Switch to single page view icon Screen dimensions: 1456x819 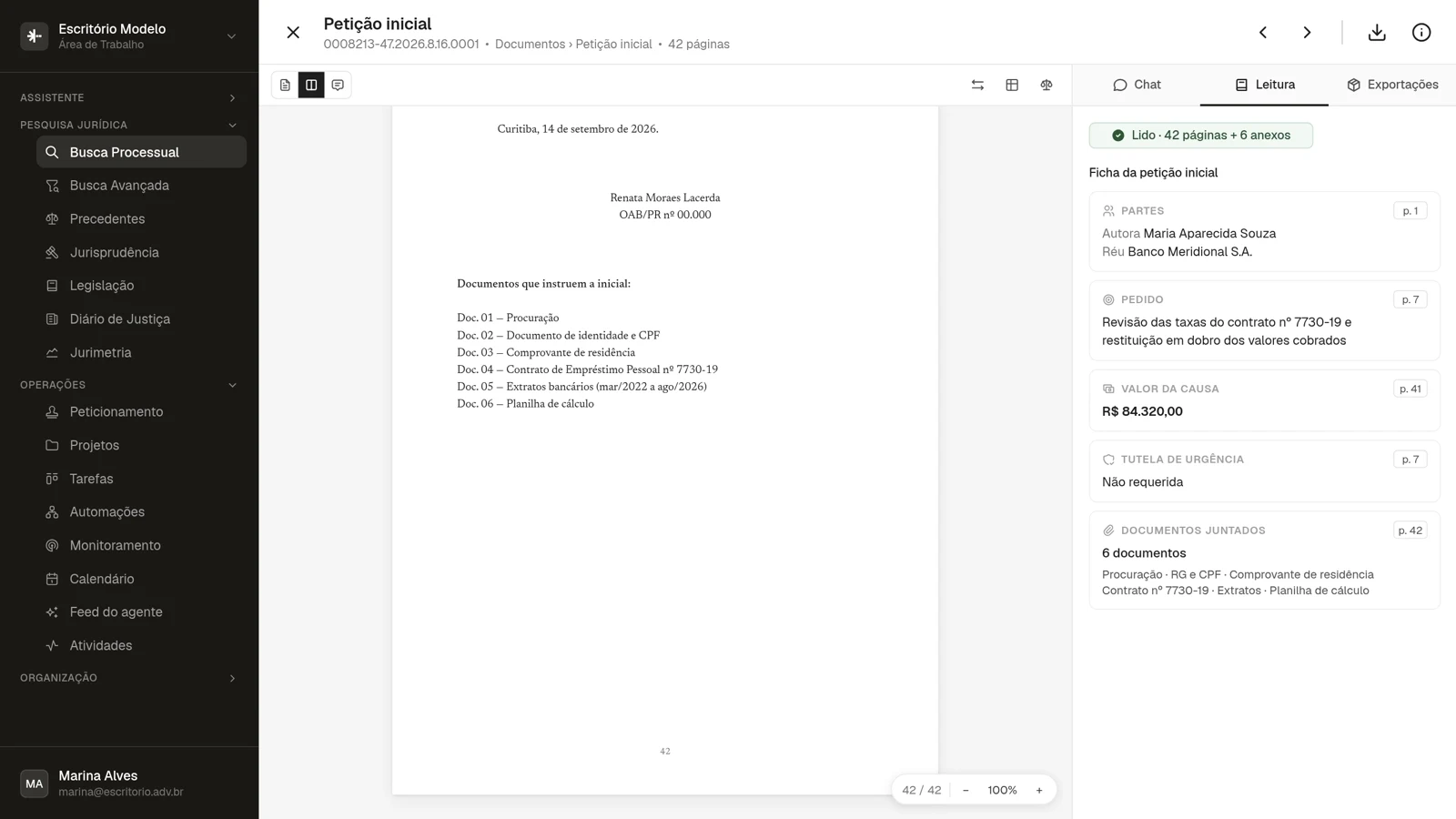pos(285,85)
